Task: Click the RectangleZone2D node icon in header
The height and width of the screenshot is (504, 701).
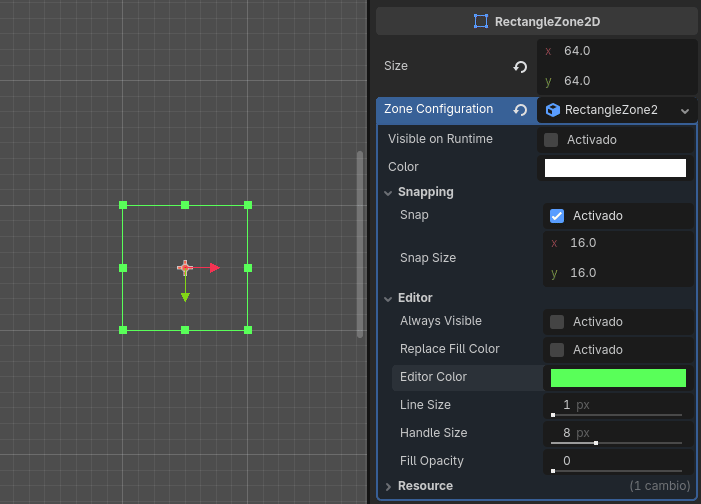Action: [x=481, y=21]
